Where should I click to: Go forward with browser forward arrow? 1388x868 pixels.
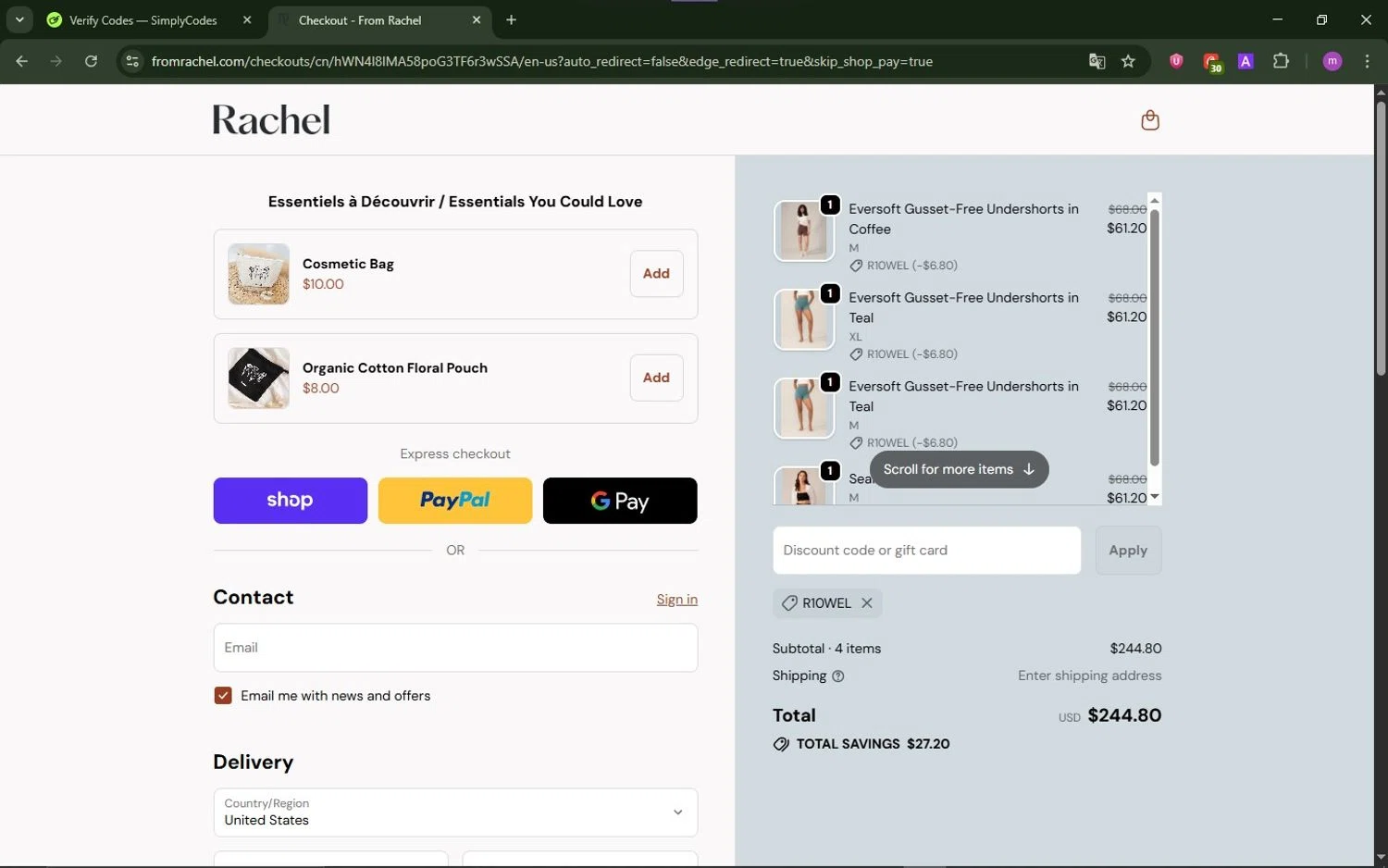point(56,61)
